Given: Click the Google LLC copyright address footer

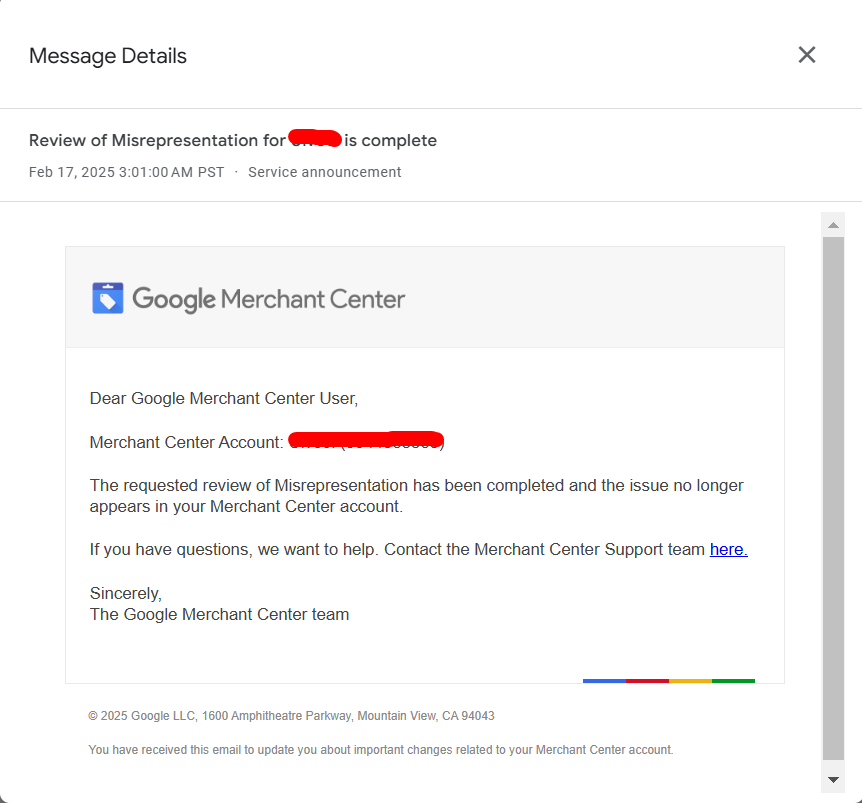Looking at the screenshot, I should 291,716.
